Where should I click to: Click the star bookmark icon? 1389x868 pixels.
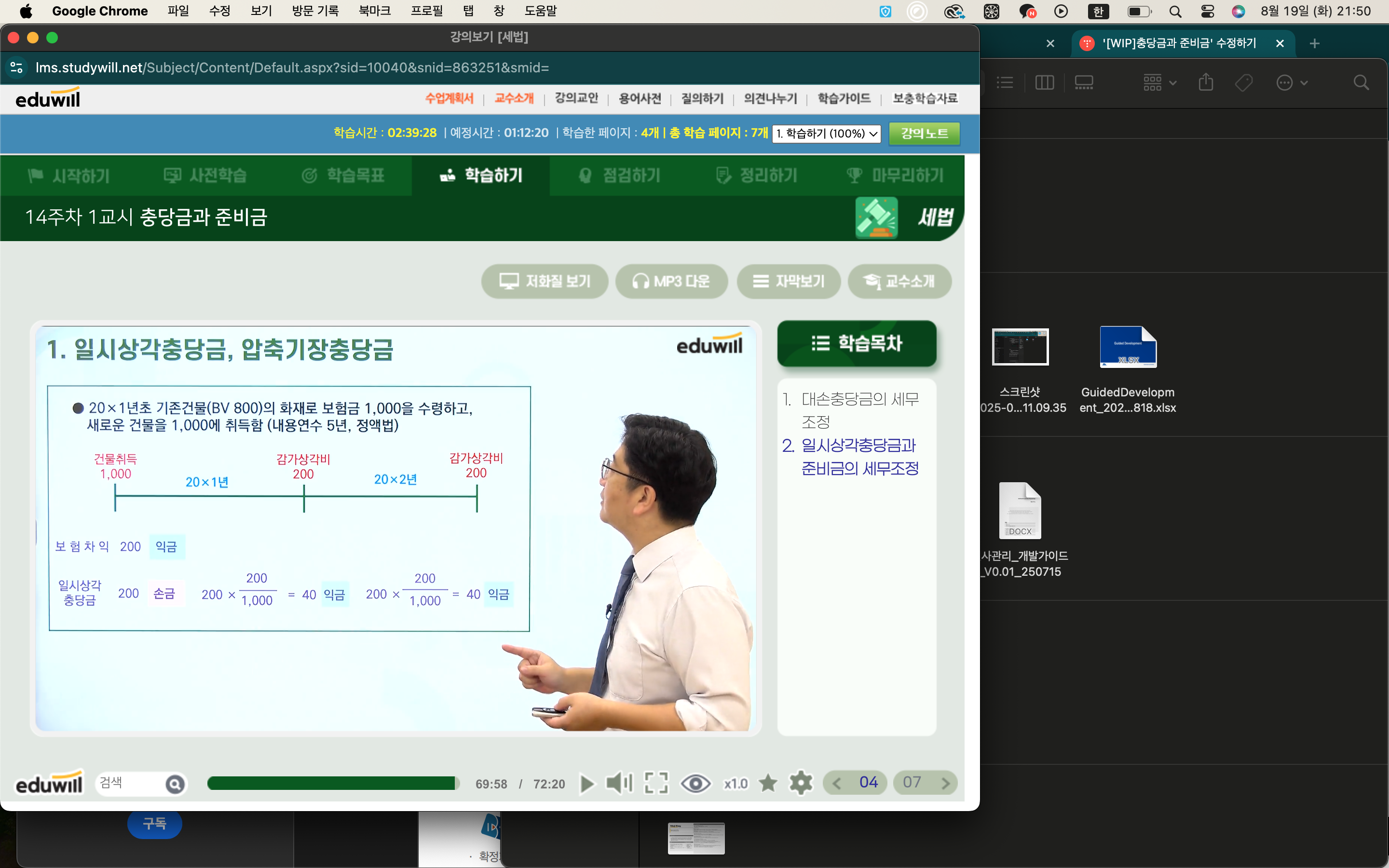click(x=768, y=783)
